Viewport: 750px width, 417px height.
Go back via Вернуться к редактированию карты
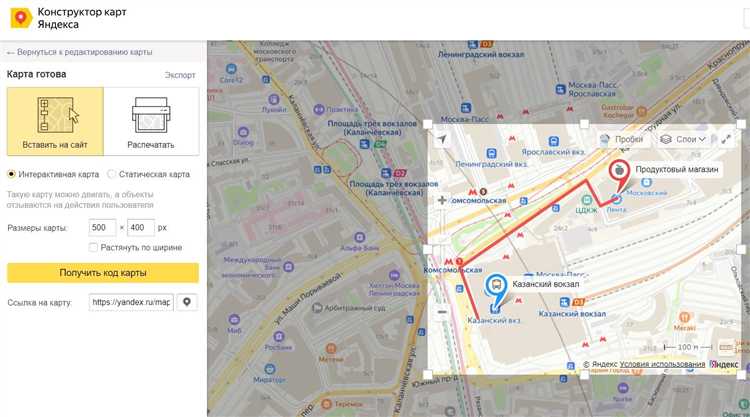[79, 52]
